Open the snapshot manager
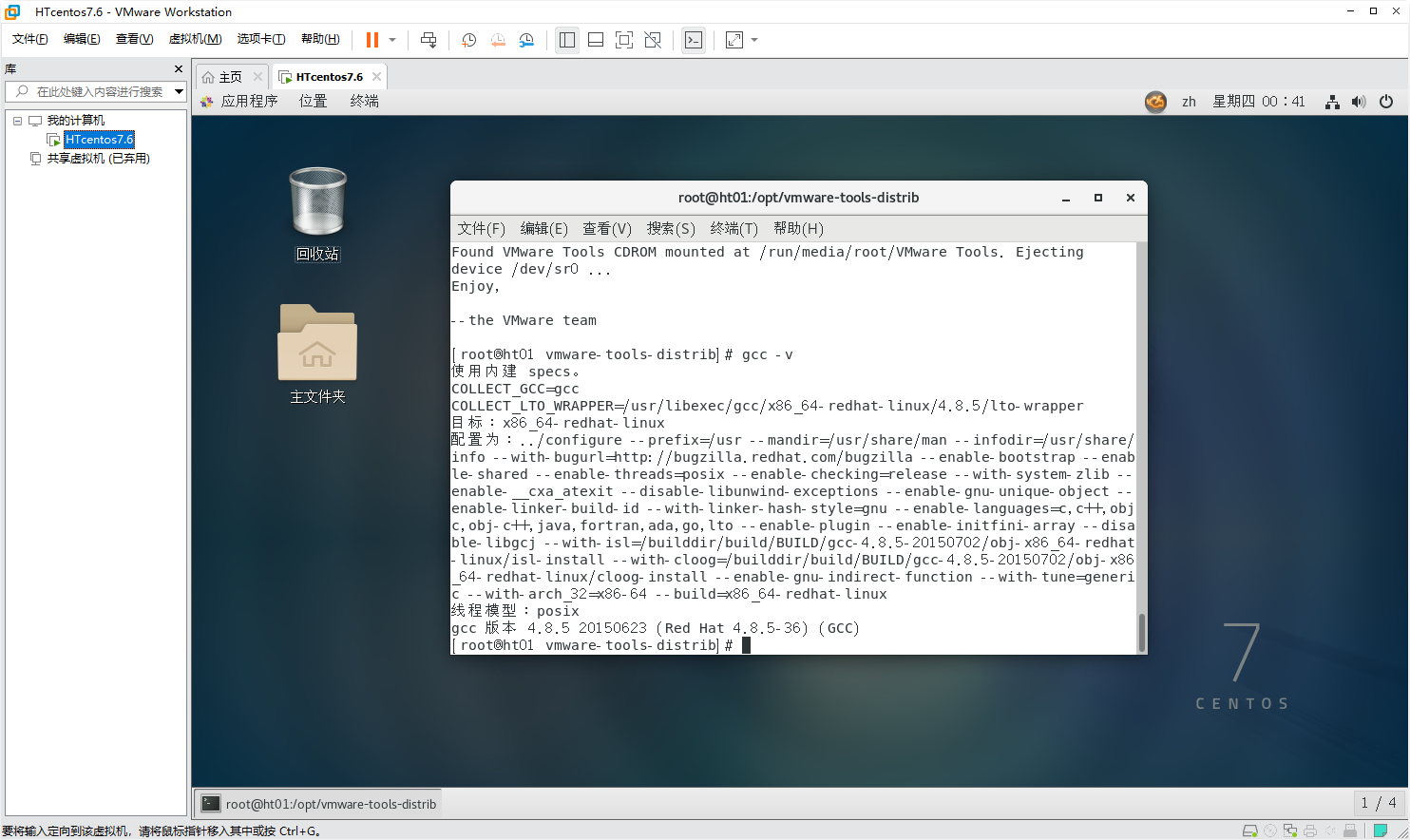Viewport: 1410px width, 840px height. coord(526,40)
